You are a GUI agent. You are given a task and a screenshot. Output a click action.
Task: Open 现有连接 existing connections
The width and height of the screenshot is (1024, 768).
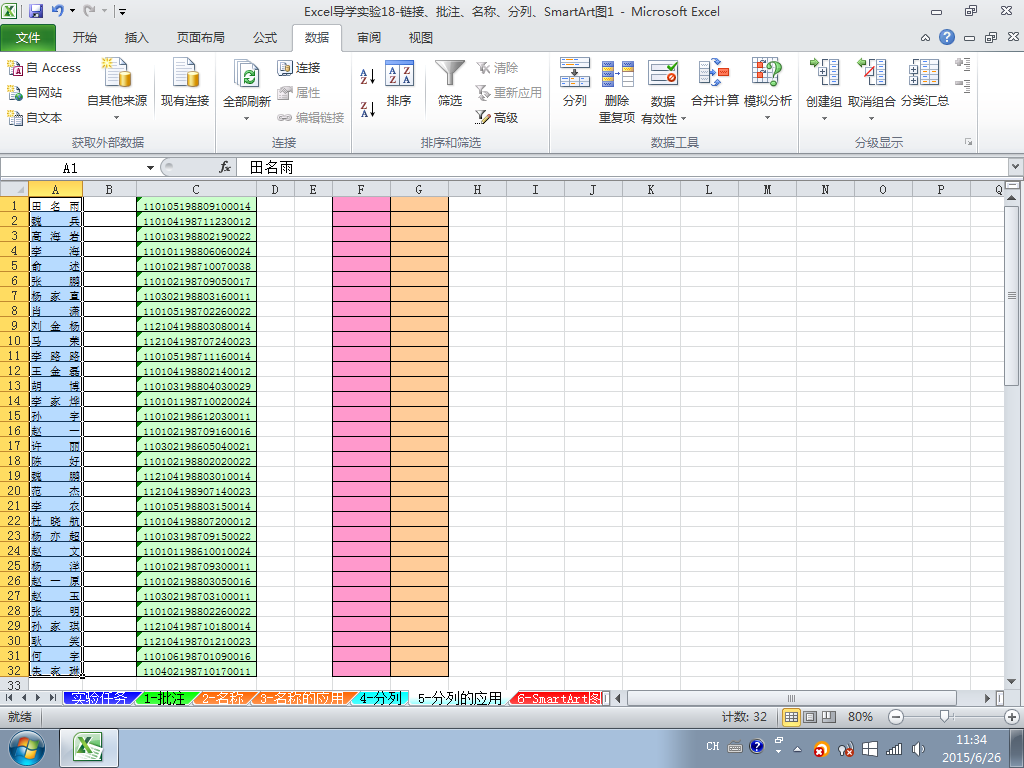point(185,83)
